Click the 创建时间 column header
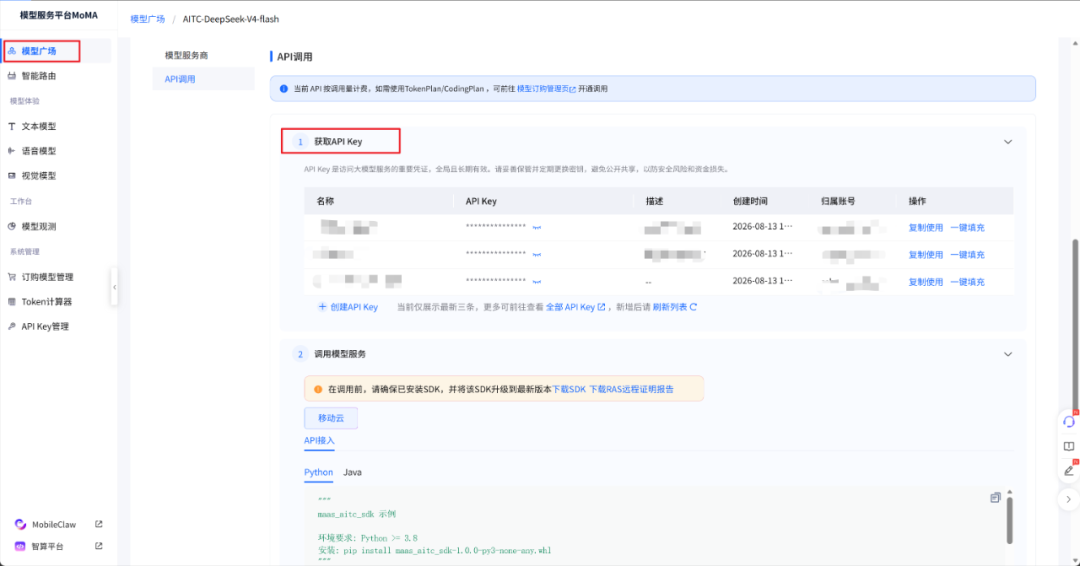This screenshot has width=1080, height=566. pyautogui.click(x=750, y=201)
